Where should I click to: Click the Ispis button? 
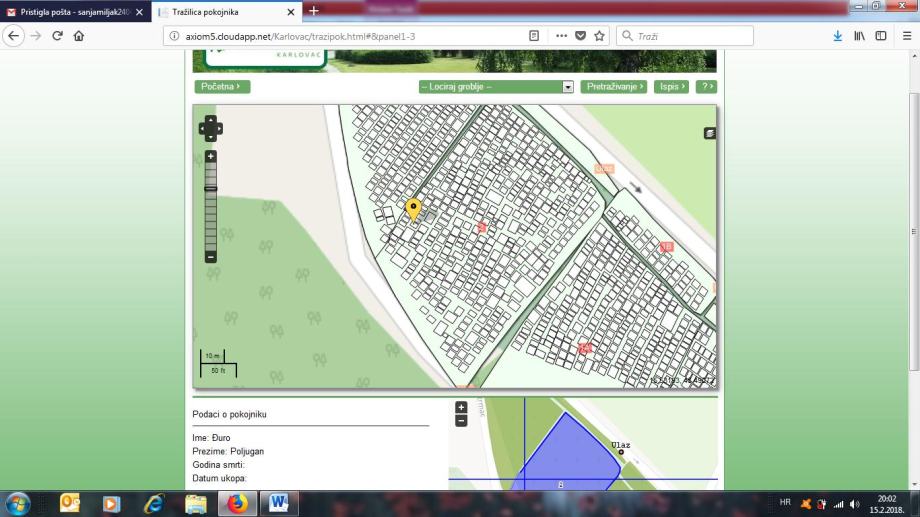pos(671,86)
